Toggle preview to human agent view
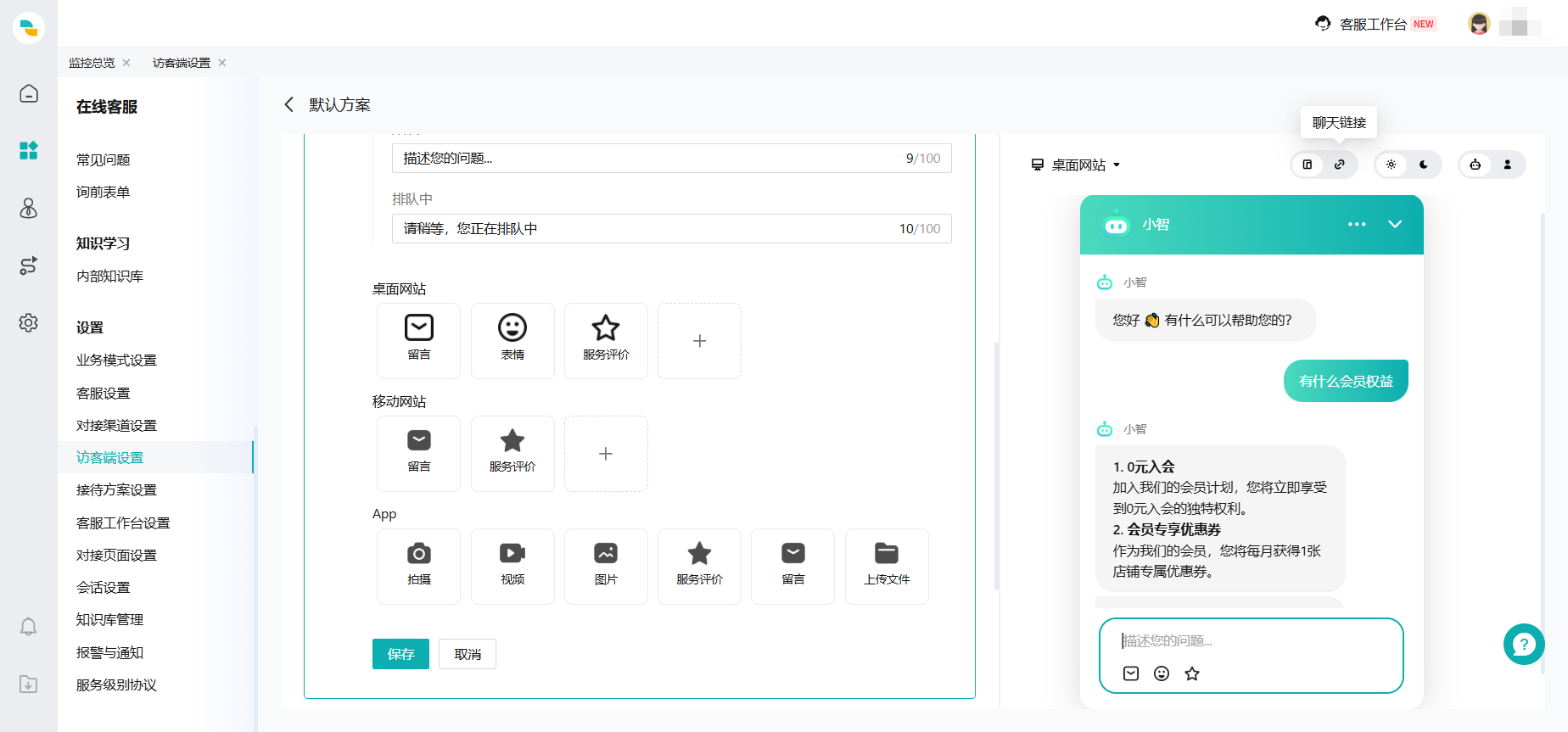Screen dimensions: 1568x732 pos(1508,165)
